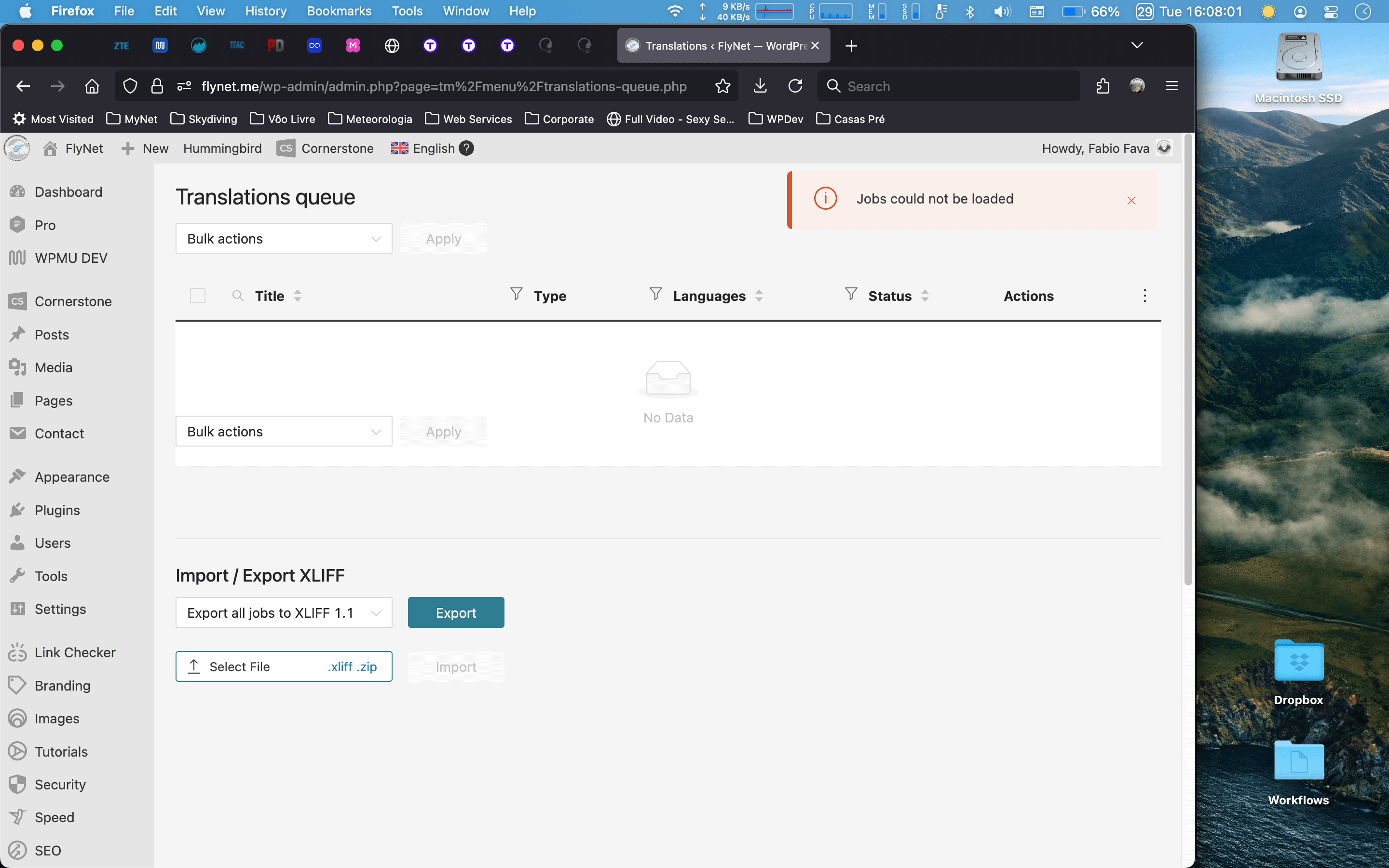Screen dimensions: 1389x868
Task: Open the Skydiving bookmarks folder
Action: [204, 119]
